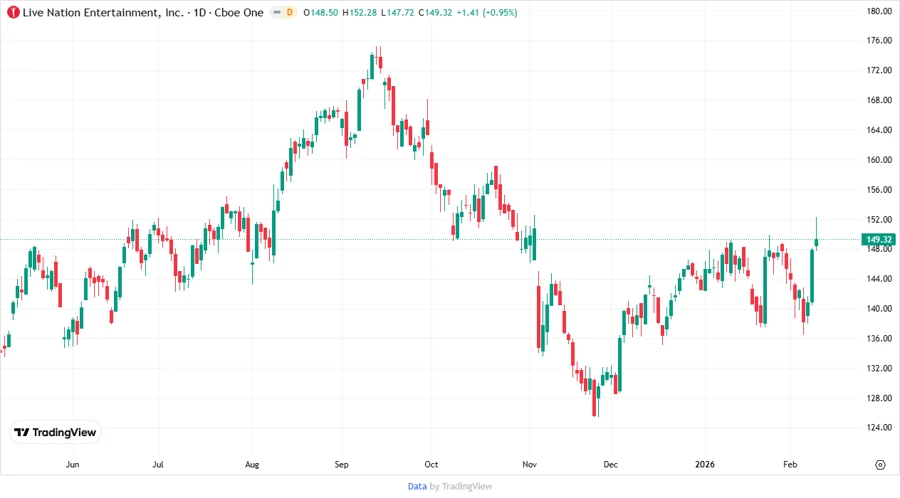Click the 124.00 price axis label
900x498 pixels.
(x=879, y=427)
